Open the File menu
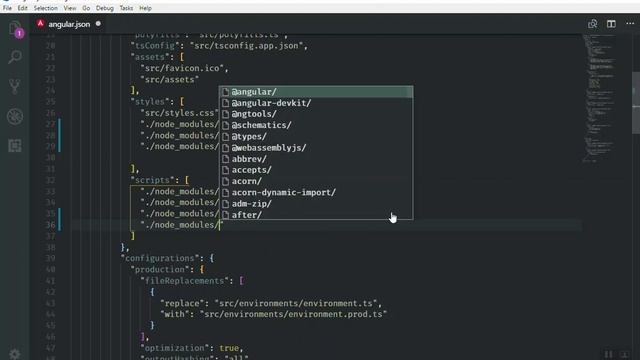 point(7,8)
